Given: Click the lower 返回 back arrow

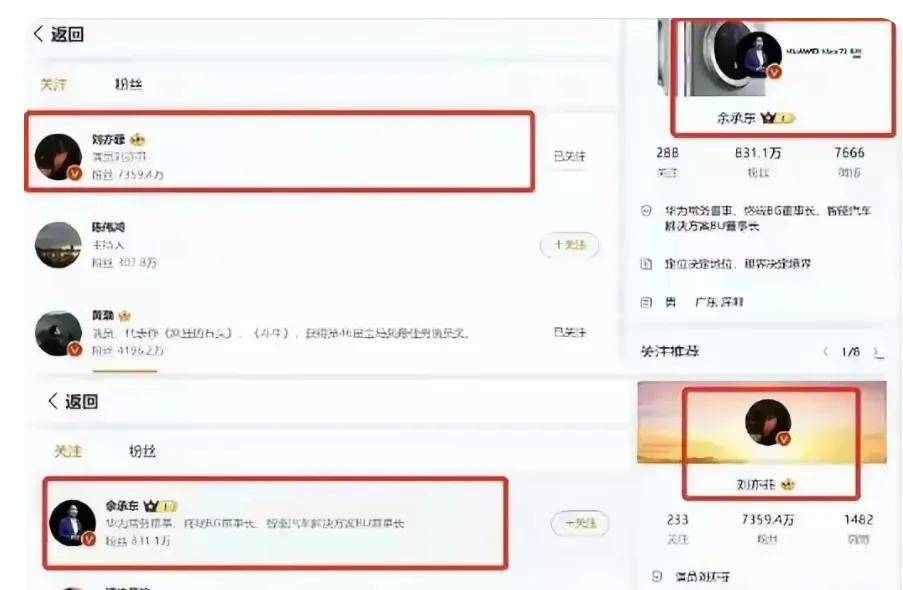Looking at the screenshot, I should [x=53, y=400].
